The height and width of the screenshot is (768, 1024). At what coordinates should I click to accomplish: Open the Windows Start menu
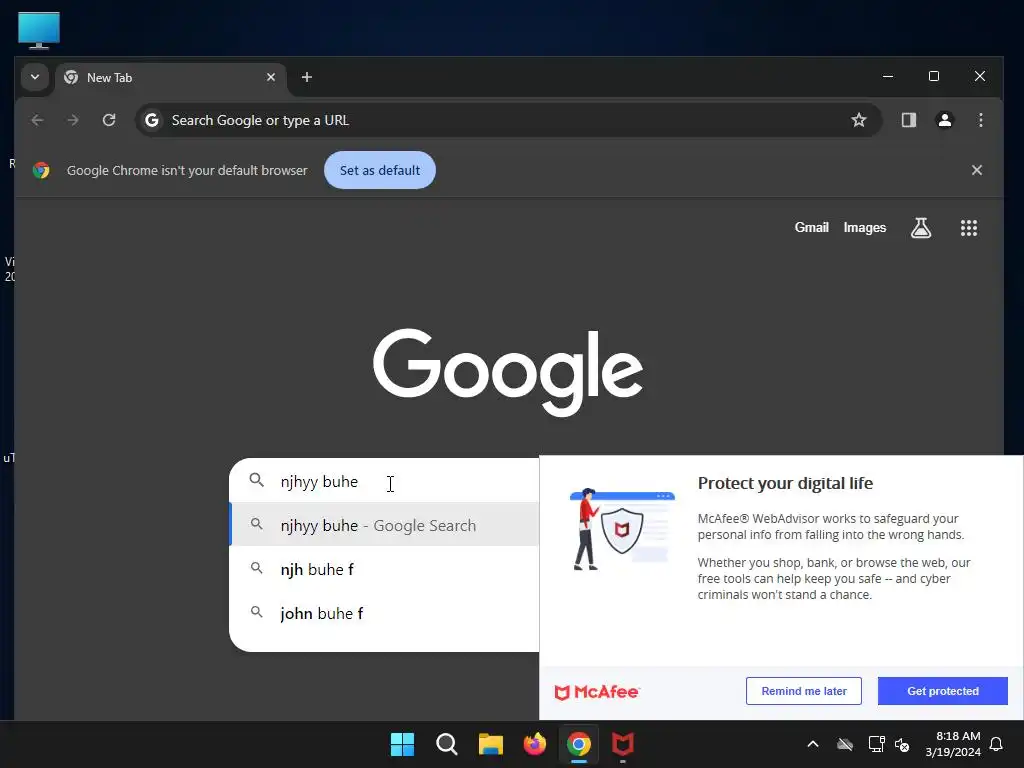[402, 744]
